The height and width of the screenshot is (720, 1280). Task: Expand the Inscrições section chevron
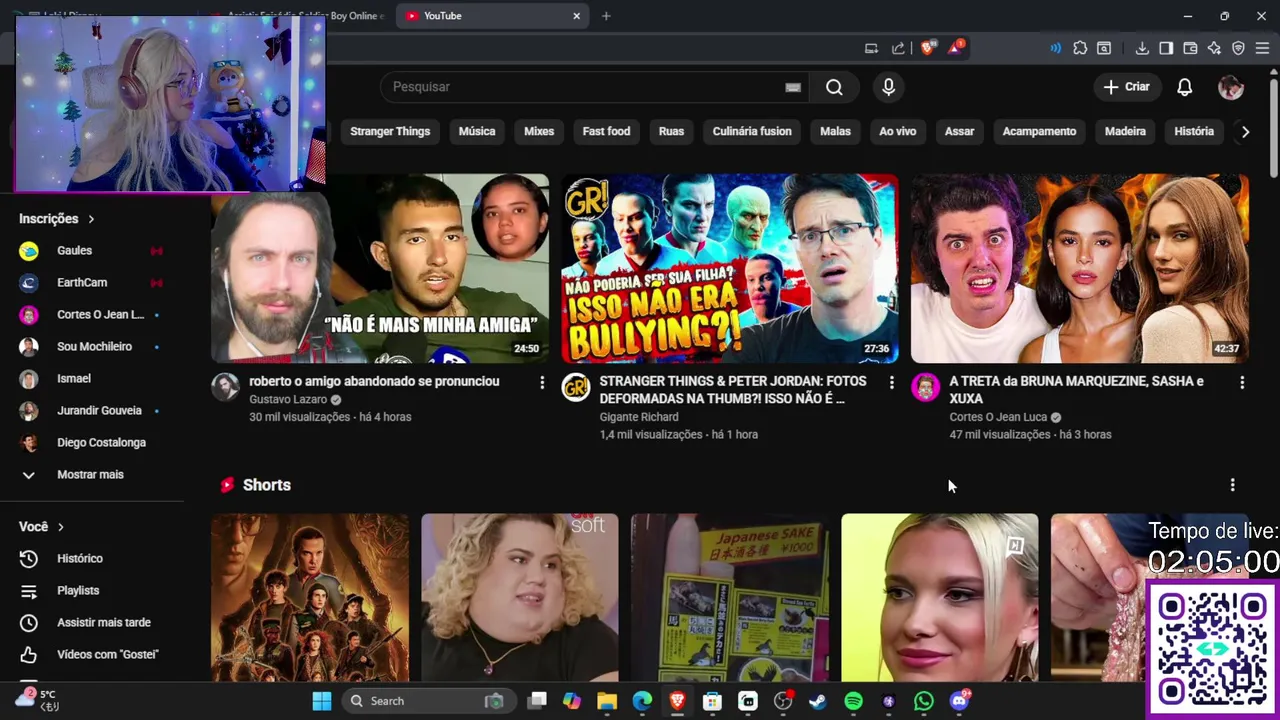point(91,219)
